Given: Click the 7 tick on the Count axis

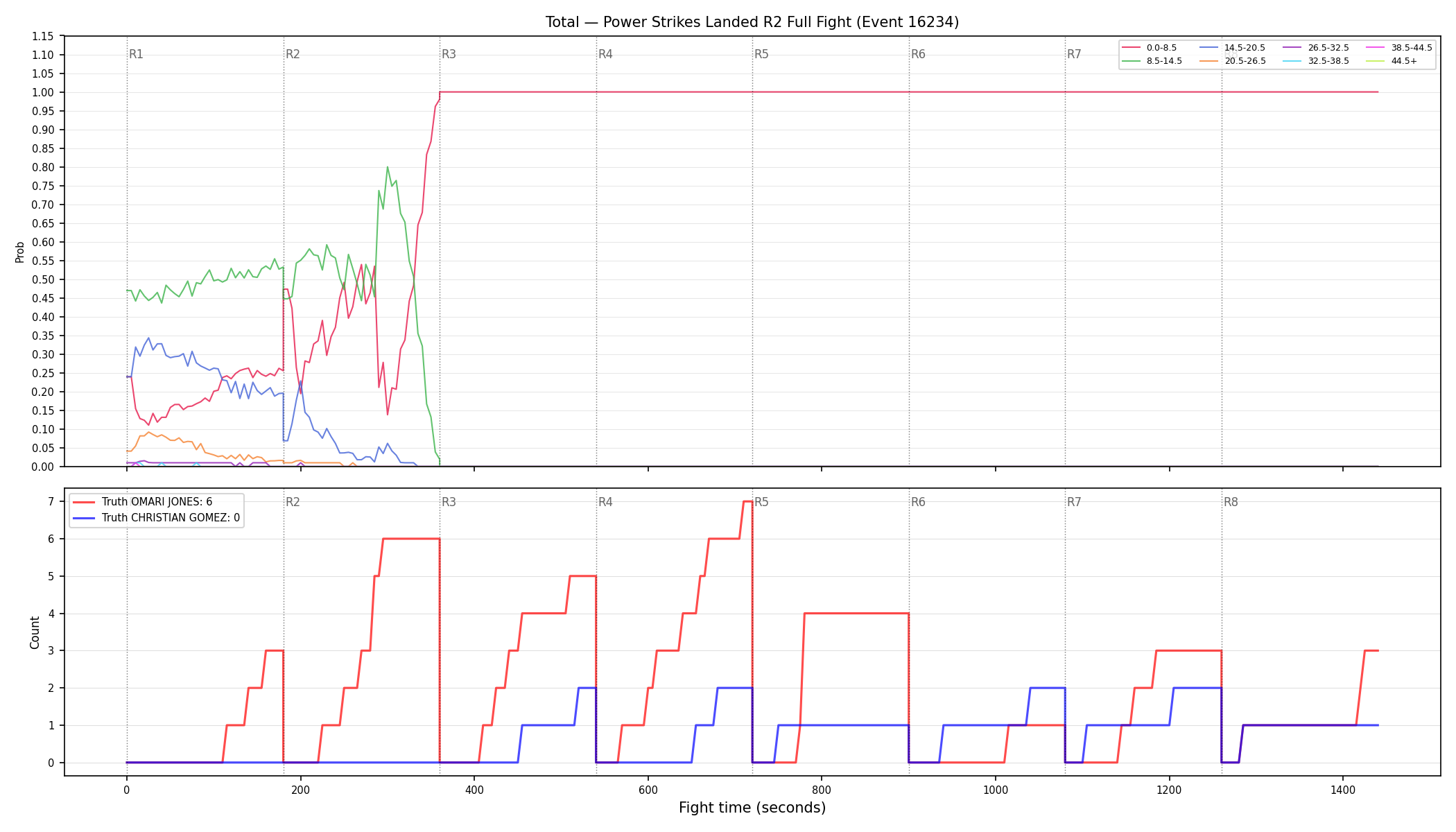Looking at the screenshot, I should click(51, 501).
